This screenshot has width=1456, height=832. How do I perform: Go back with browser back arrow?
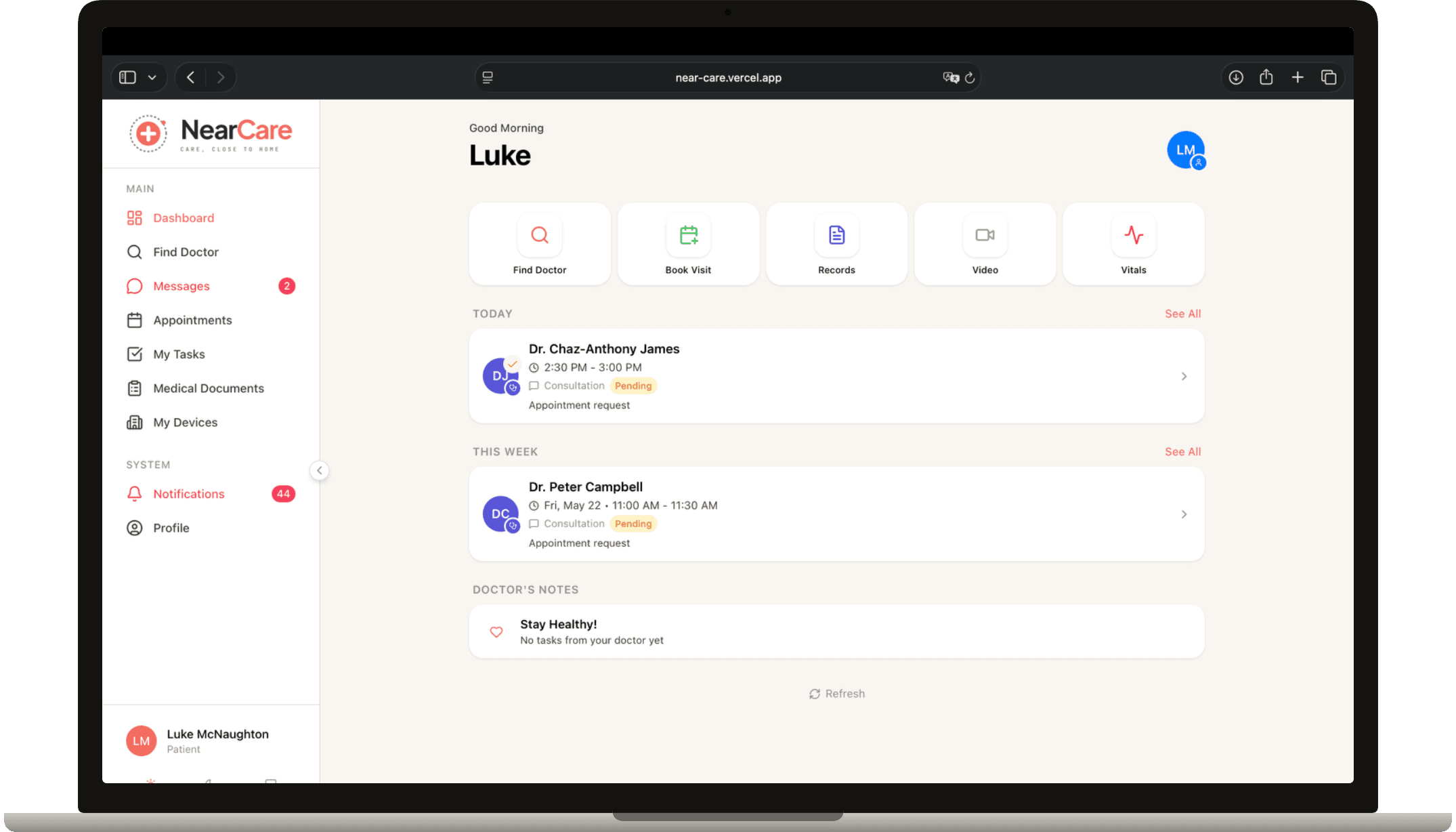point(191,77)
